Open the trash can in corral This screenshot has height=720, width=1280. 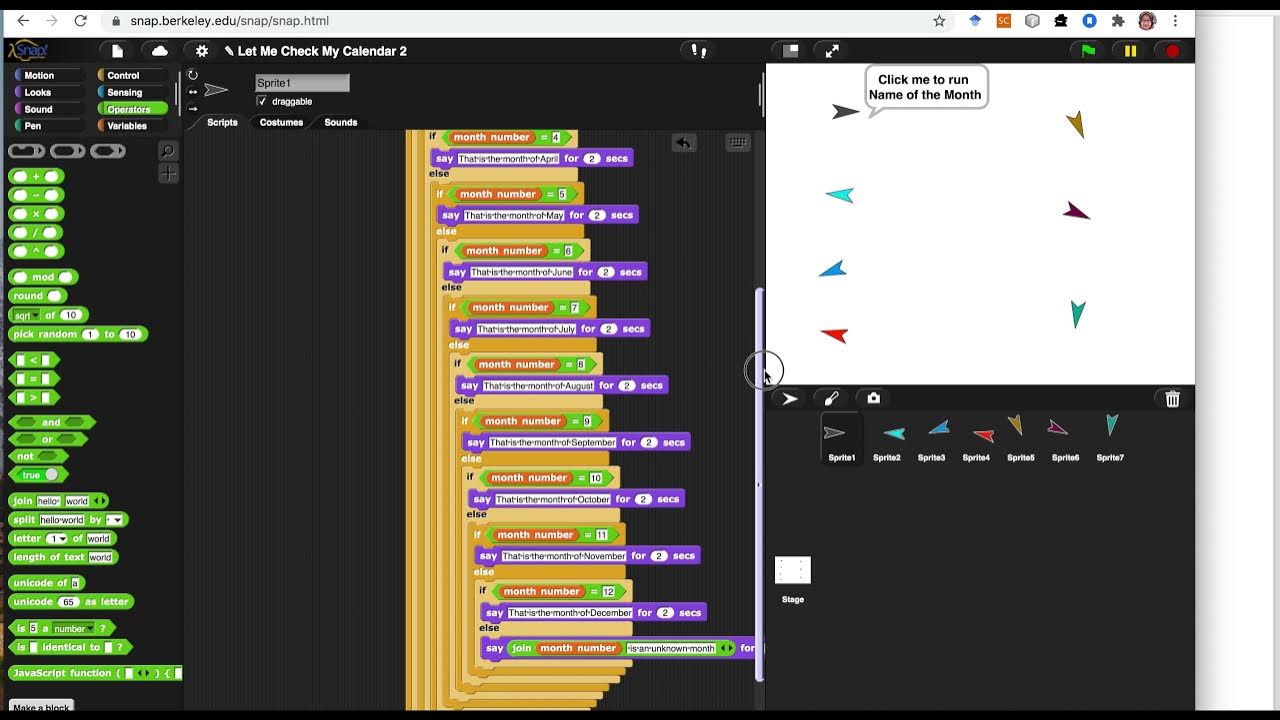pyautogui.click(x=1172, y=399)
